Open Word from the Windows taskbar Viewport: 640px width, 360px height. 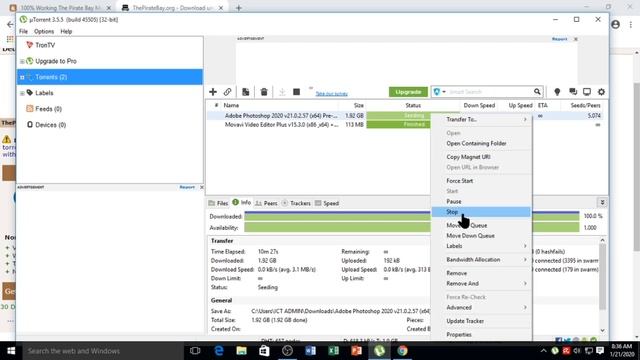tap(310, 351)
